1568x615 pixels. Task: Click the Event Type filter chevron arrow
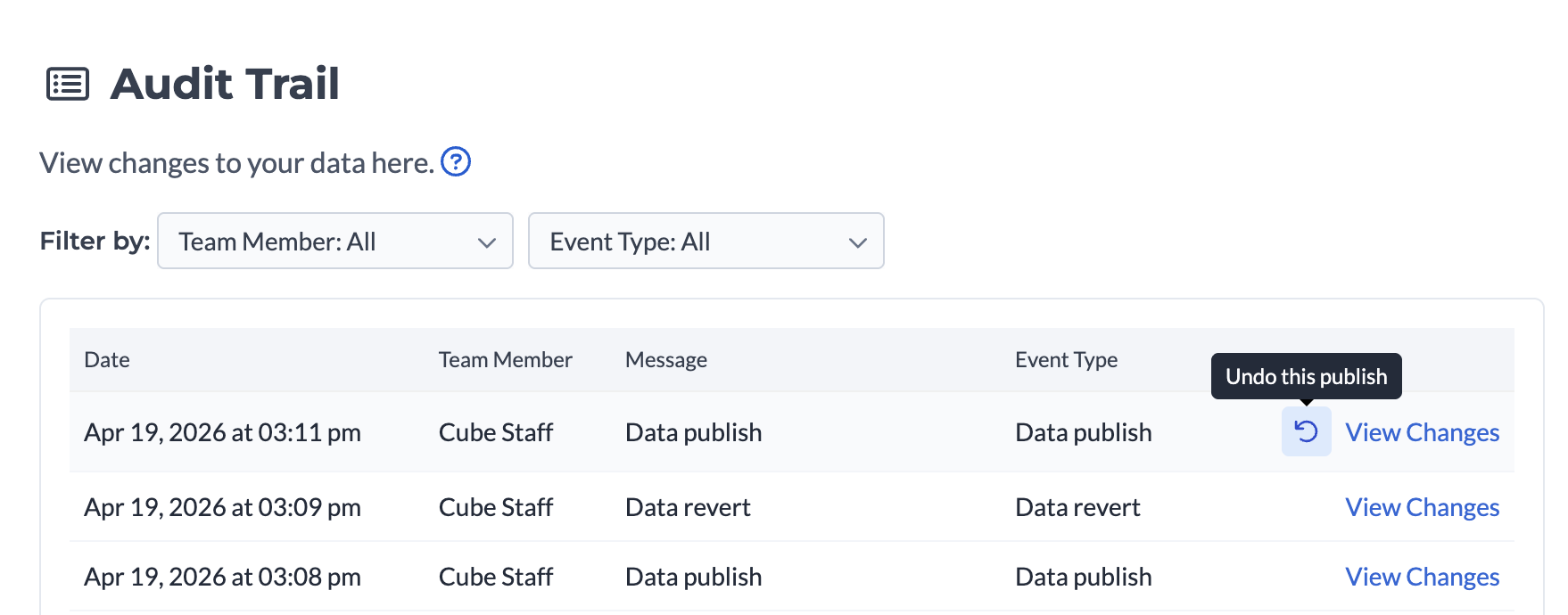tap(857, 242)
